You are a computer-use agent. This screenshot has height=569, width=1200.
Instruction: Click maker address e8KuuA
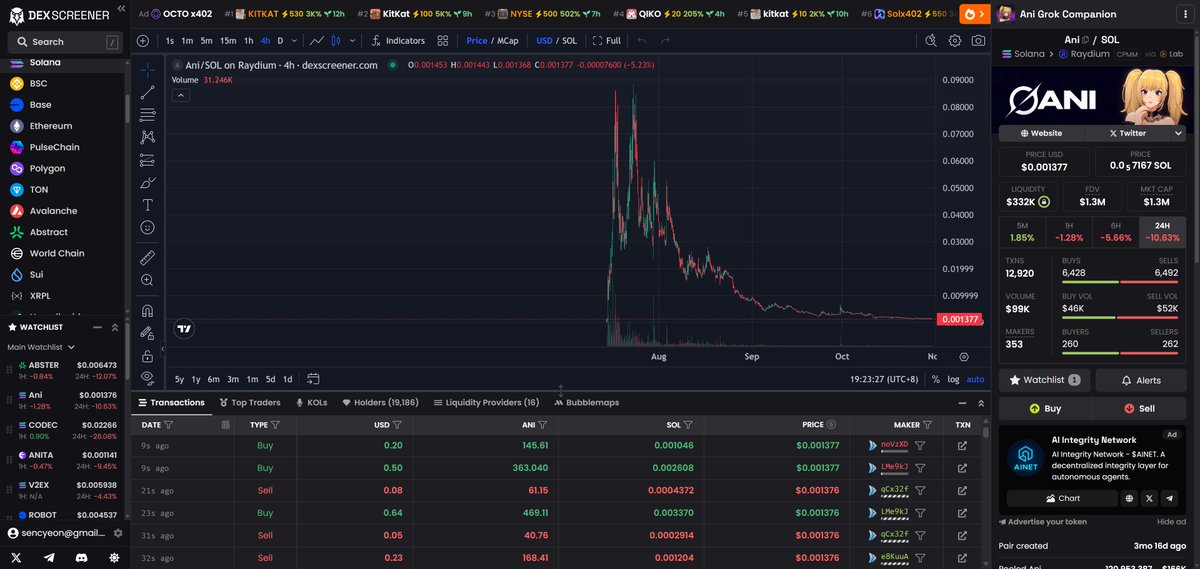(x=894, y=557)
